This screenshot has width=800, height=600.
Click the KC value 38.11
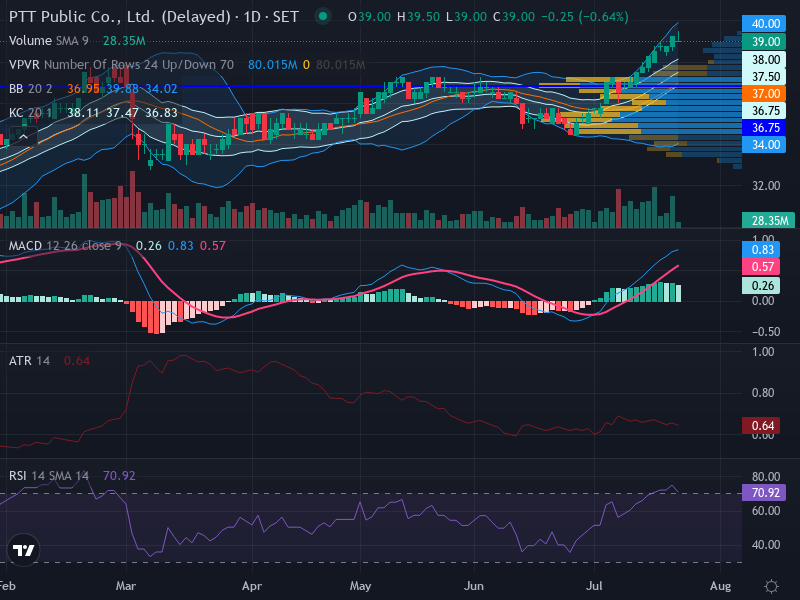click(x=83, y=113)
